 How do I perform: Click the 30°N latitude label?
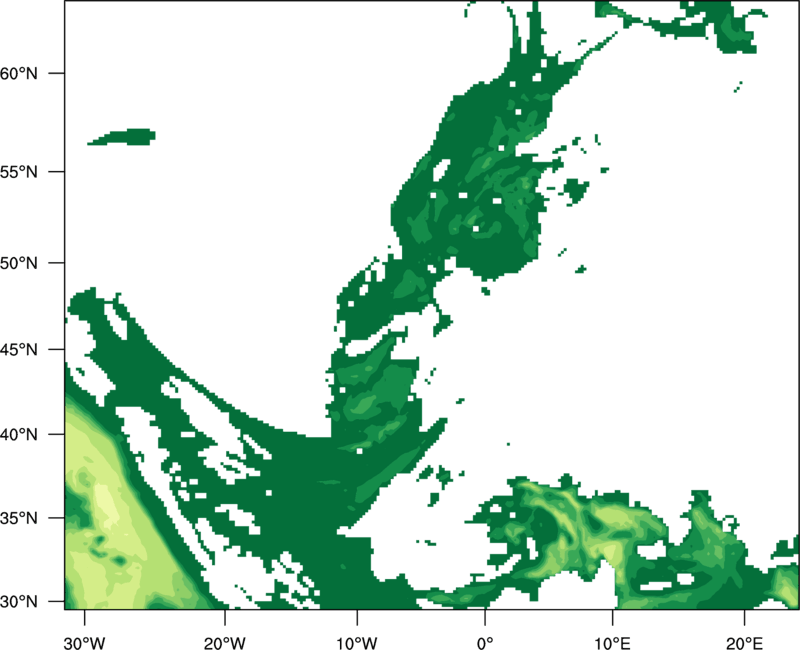click(x=19, y=602)
